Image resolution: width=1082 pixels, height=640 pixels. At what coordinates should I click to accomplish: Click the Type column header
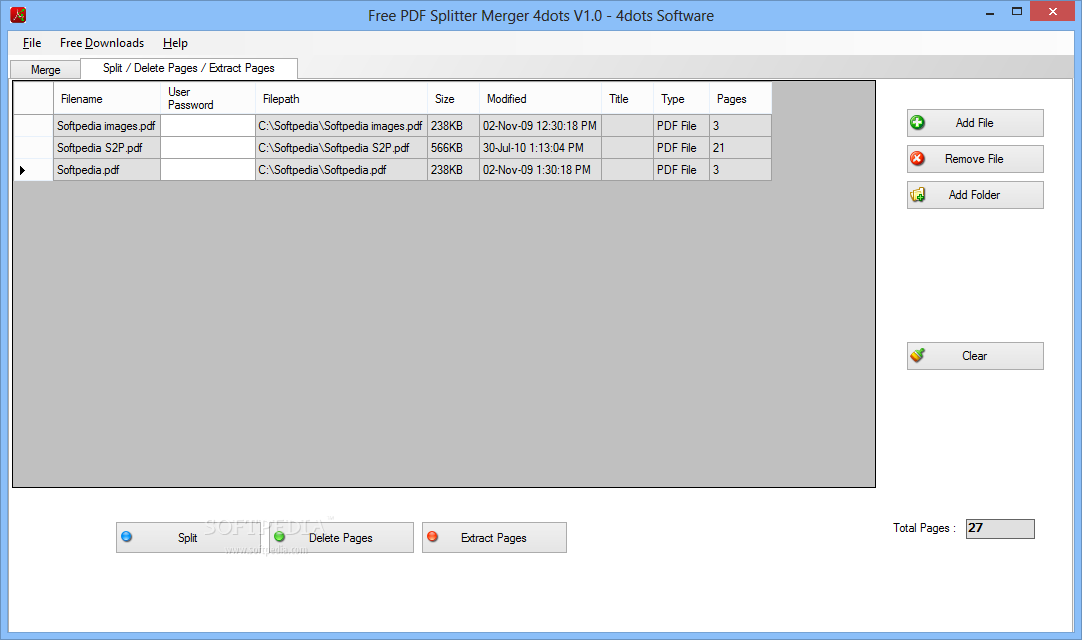click(681, 99)
